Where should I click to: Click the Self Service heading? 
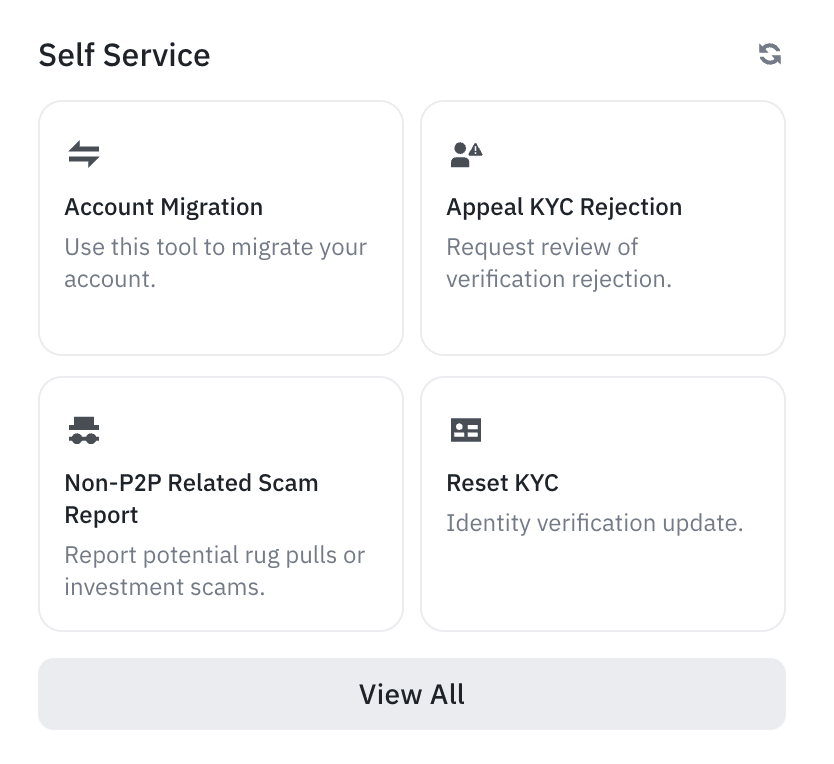(124, 54)
